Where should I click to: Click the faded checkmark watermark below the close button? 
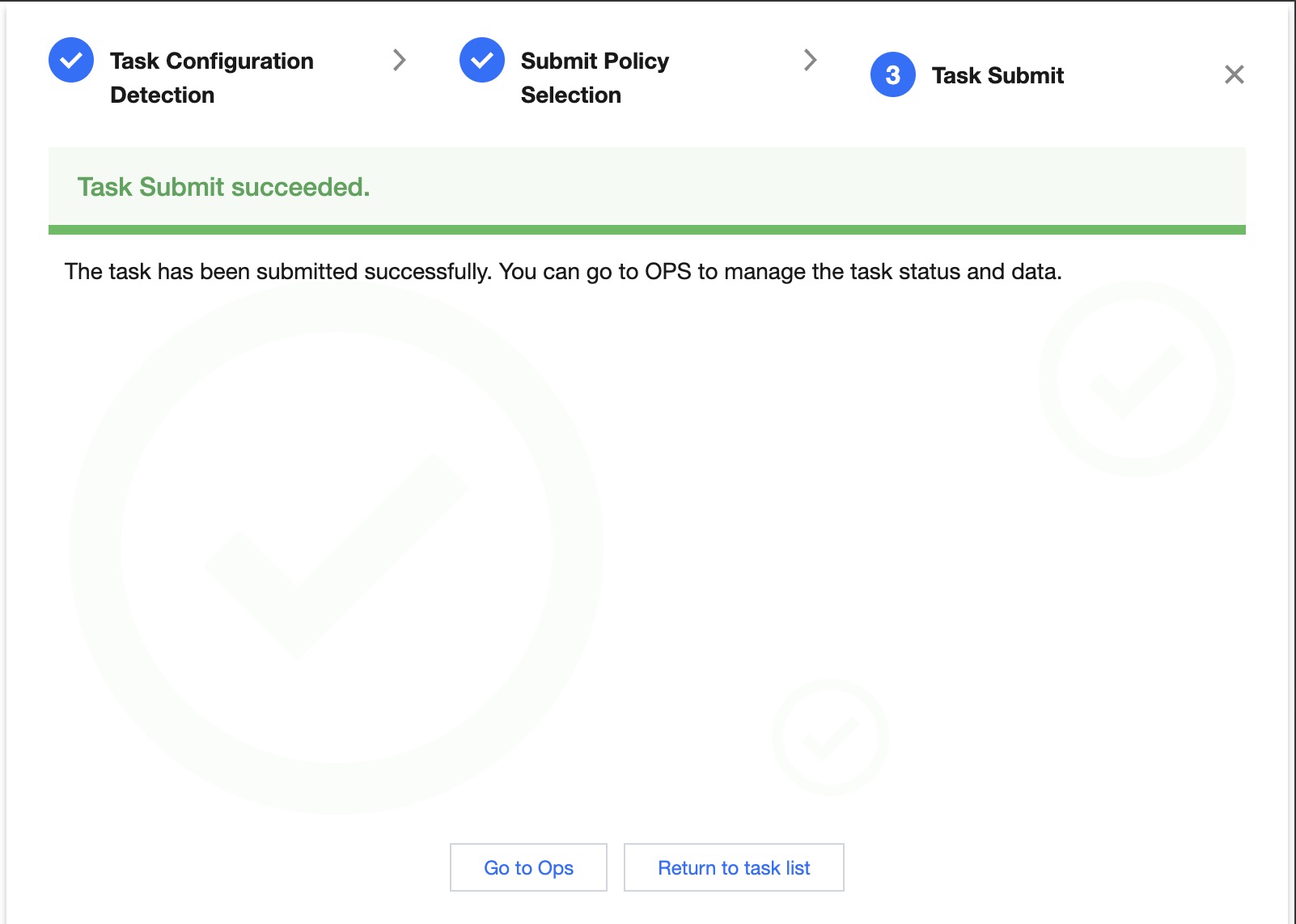pos(1137,379)
